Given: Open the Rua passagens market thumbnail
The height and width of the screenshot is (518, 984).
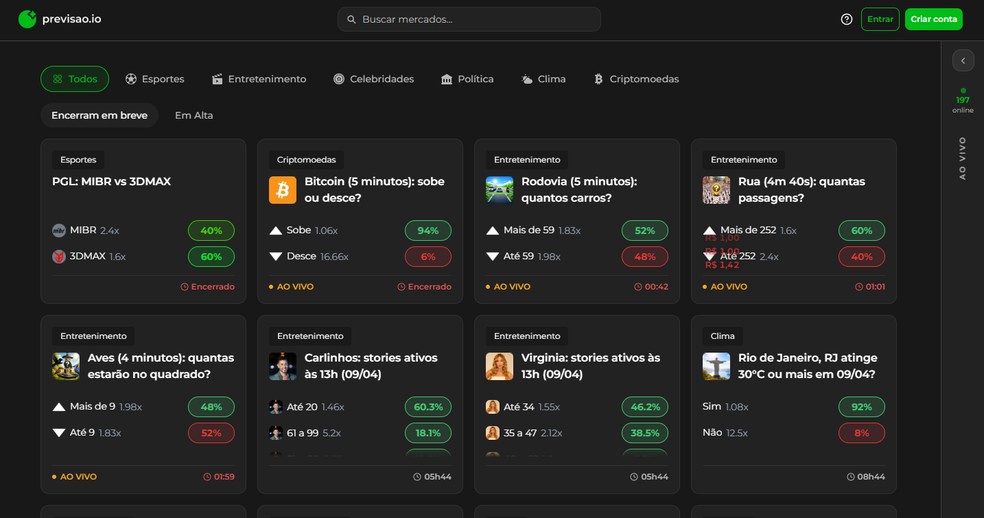Looking at the screenshot, I should pyautogui.click(x=716, y=190).
